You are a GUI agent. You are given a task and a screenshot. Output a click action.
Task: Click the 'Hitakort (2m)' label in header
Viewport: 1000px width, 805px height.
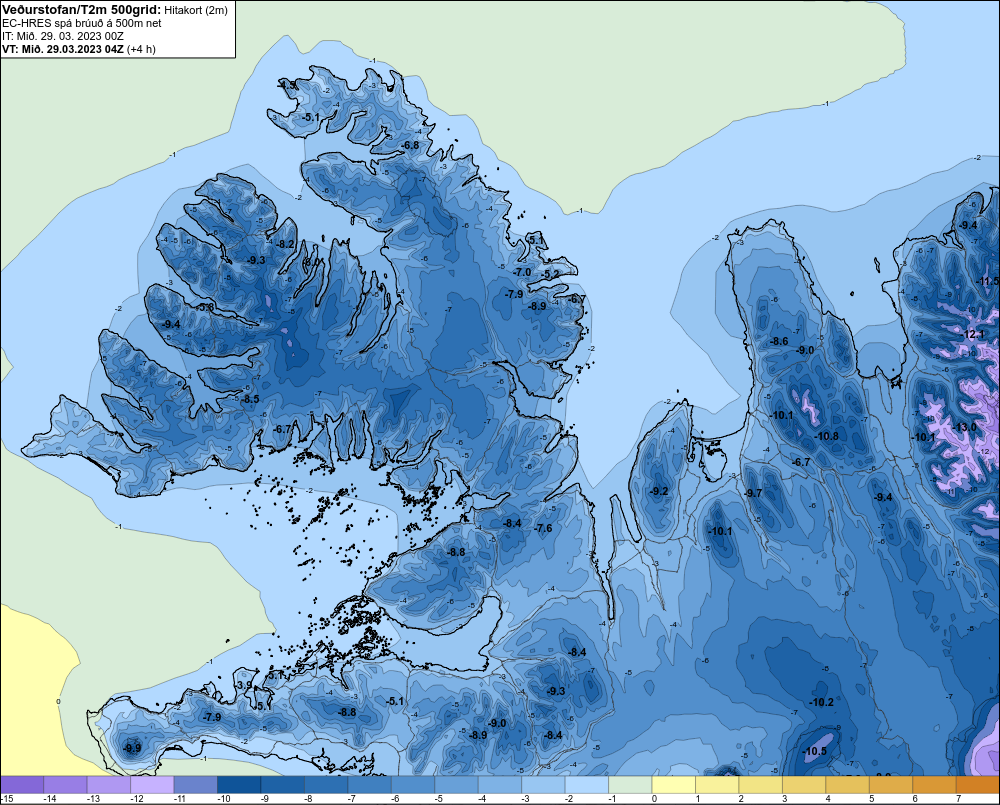[196, 10]
